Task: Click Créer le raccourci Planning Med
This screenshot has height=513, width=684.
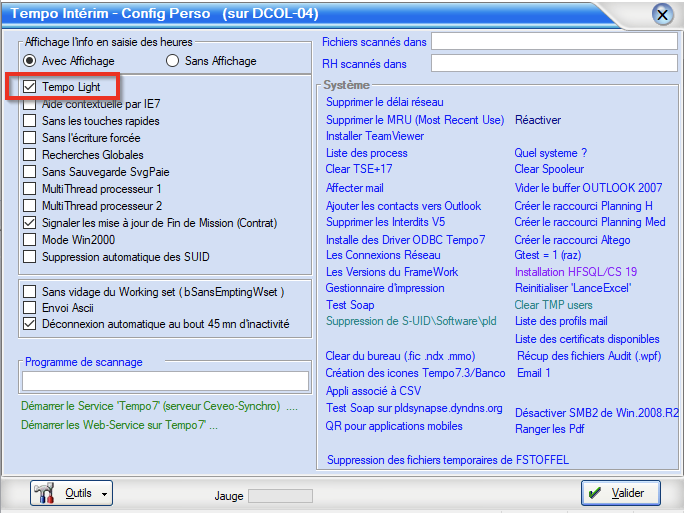Action: click(590, 222)
